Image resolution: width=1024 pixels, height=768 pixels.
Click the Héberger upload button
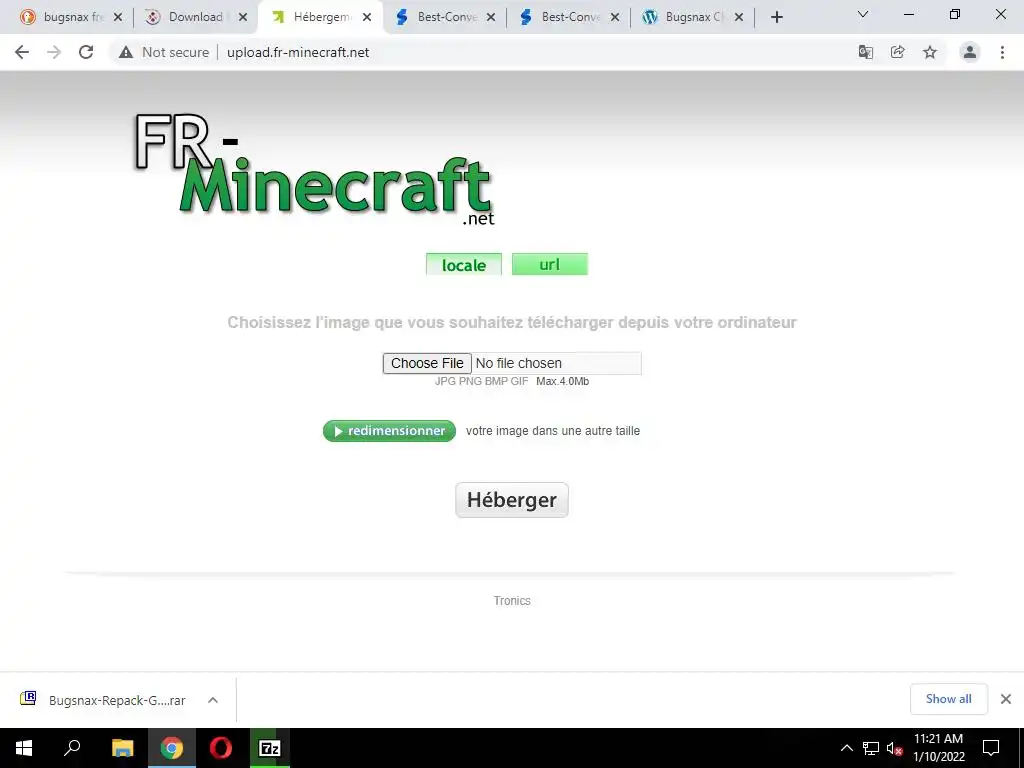tap(512, 500)
